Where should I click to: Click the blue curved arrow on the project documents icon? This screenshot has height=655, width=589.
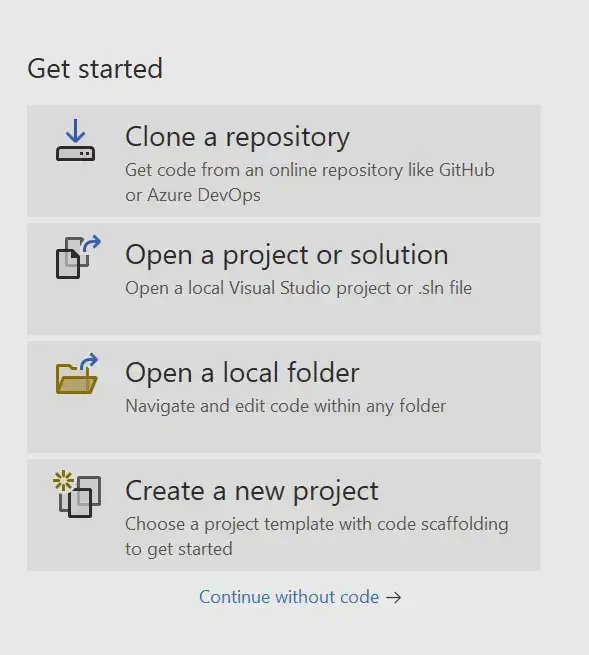pyautogui.click(x=91, y=243)
